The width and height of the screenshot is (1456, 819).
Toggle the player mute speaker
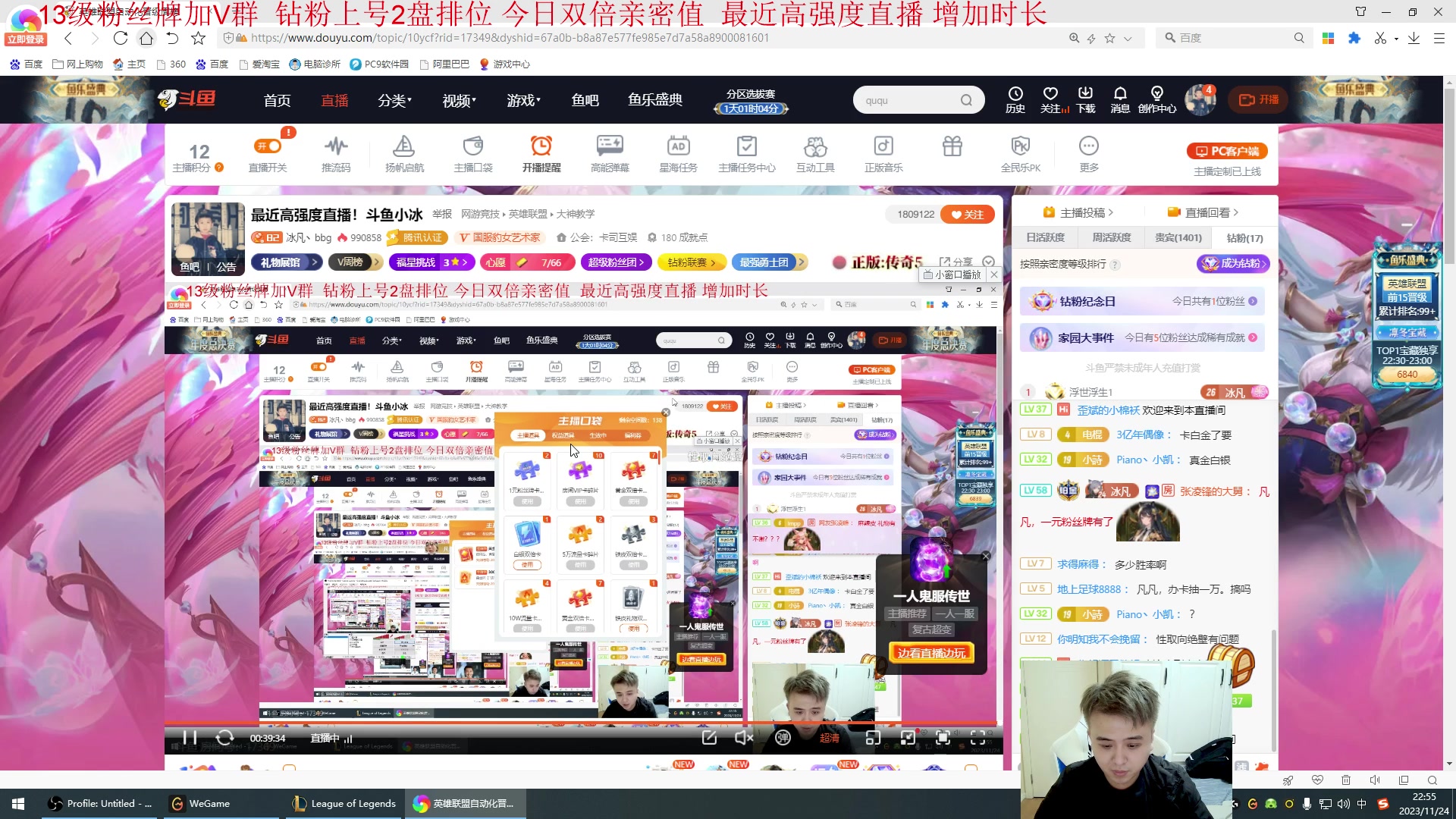tap(744, 738)
